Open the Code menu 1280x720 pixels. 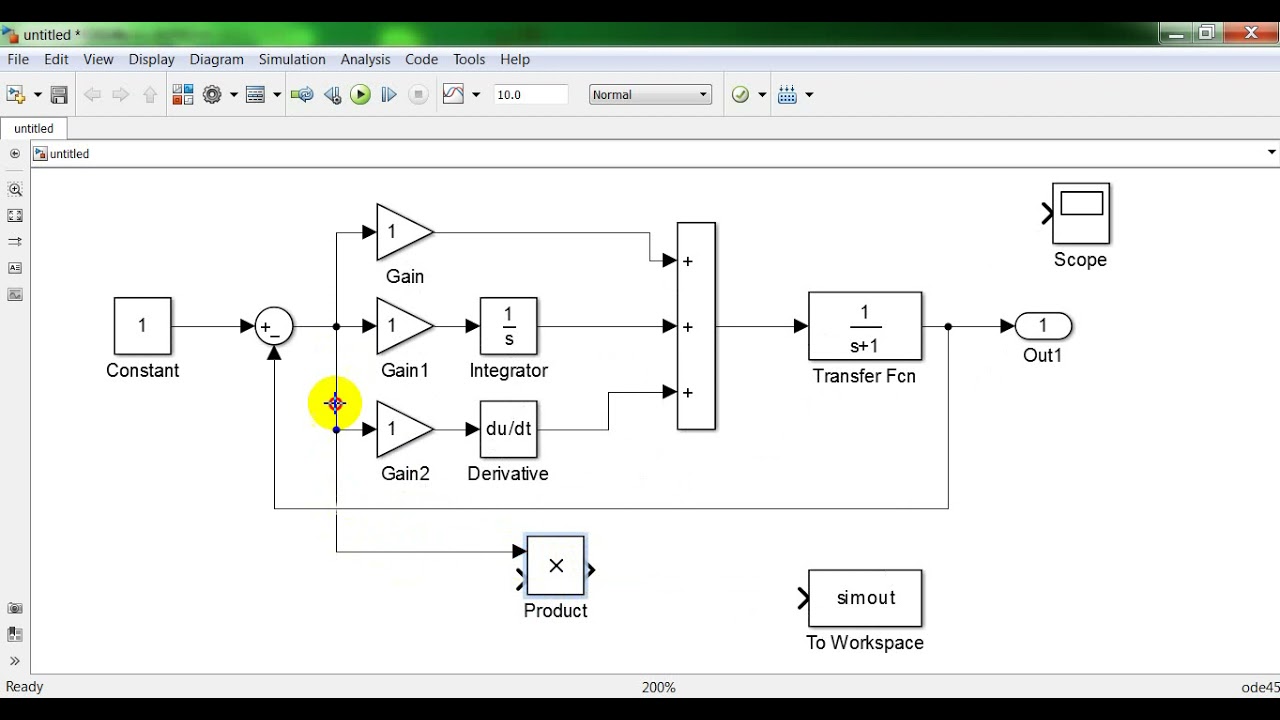click(x=421, y=60)
